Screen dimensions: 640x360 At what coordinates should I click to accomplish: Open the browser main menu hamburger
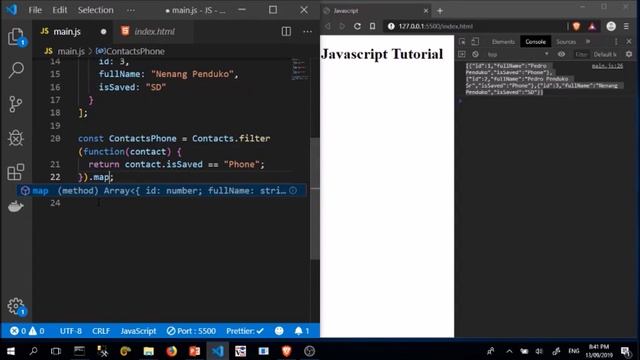coord(627,26)
